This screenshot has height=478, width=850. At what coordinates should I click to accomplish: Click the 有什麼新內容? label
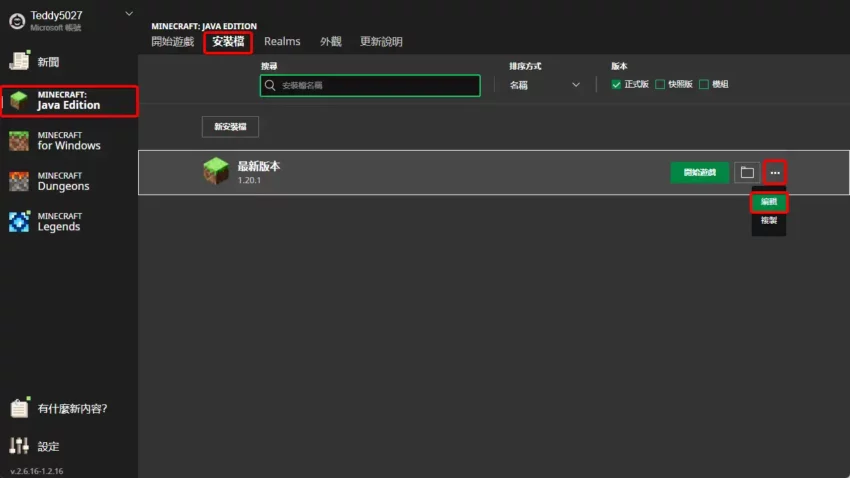pyautogui.click(x=72, y=409)
